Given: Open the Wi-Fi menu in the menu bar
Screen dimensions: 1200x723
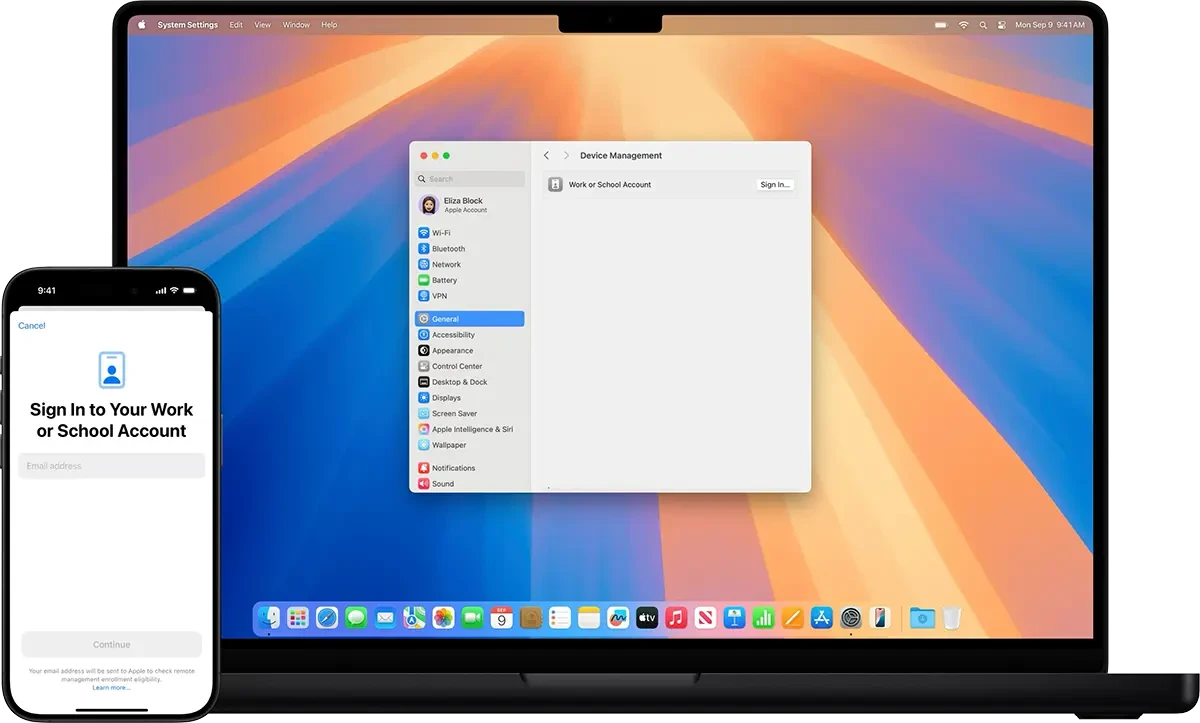Looking at the screenshot, I should click(964, 24).
